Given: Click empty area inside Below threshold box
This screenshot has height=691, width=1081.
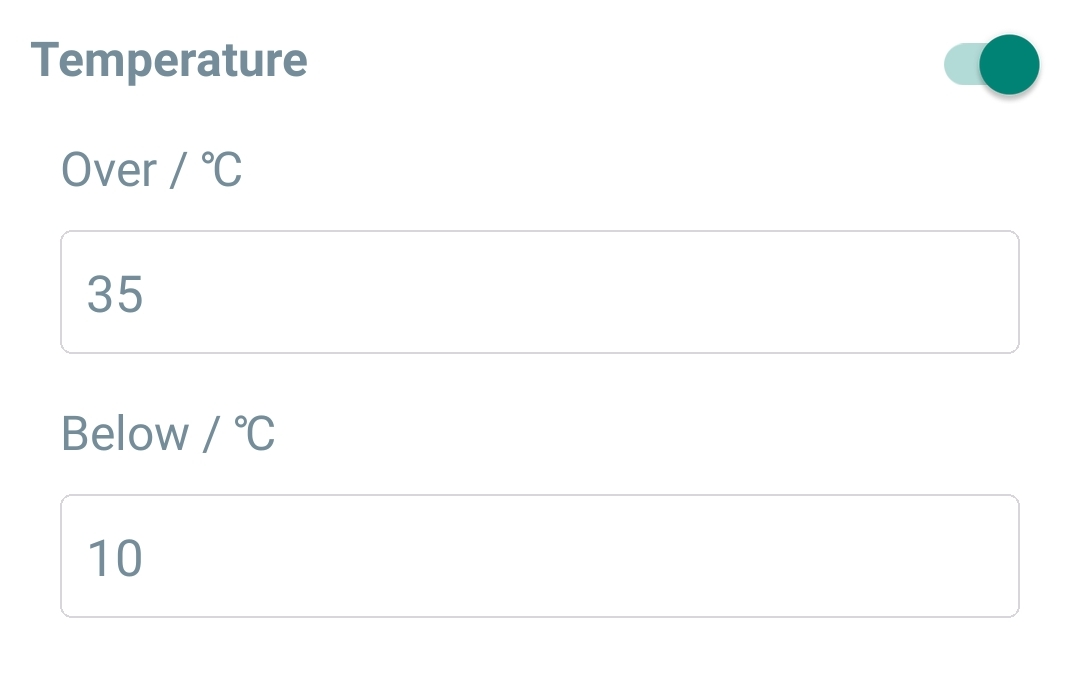Looking at the screenshot, I should pos(600,556).
